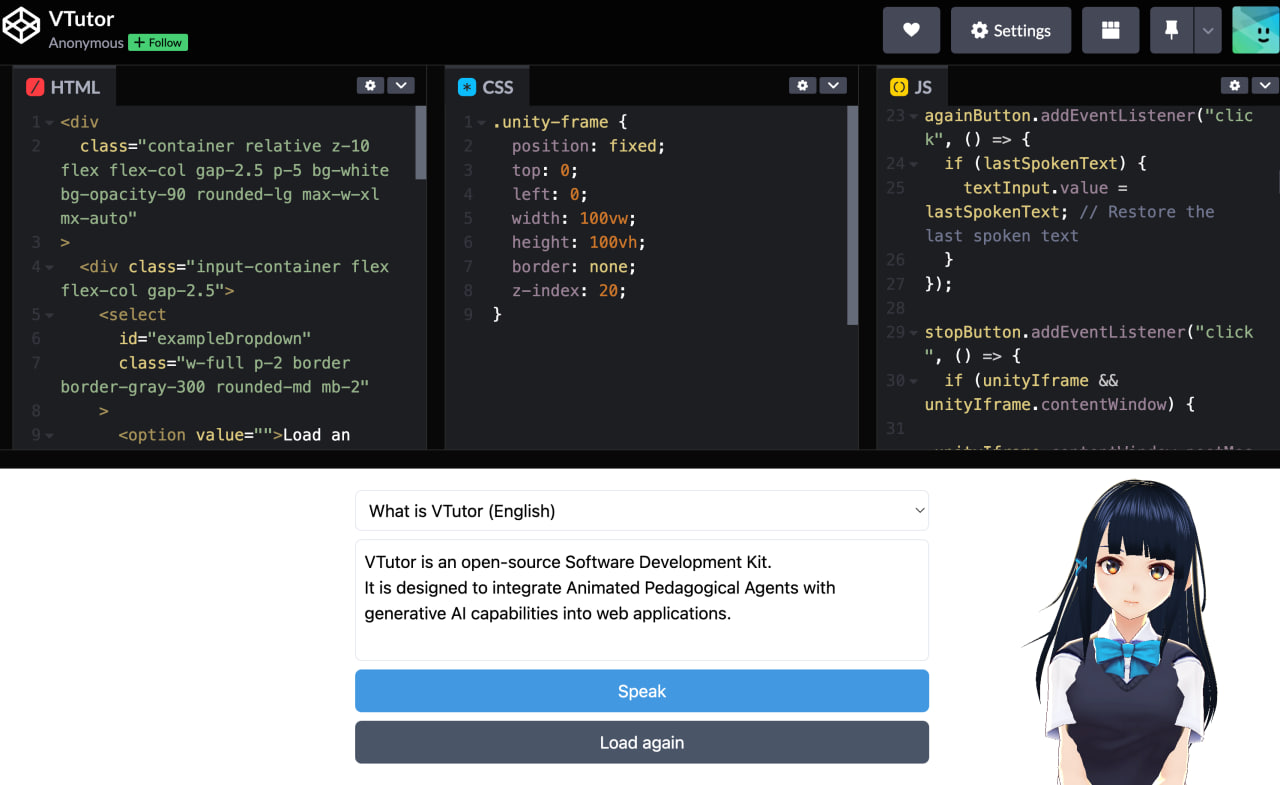This screenshot has height=785, width=1280.
Task: Select the HTML editor tab
Action: click(63, 87)
